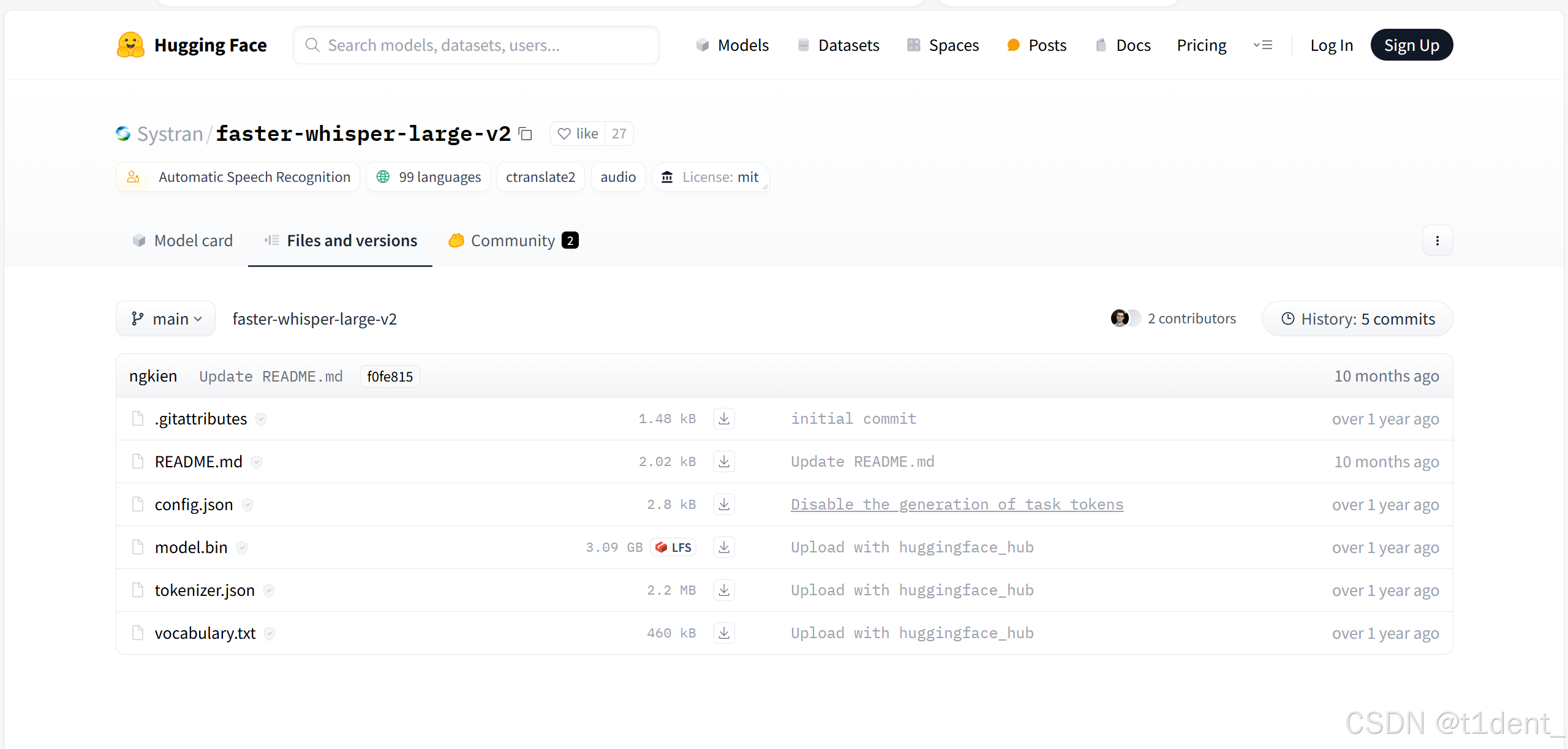Open the Community tab
This screenshot has width=1568, height=749.
coord(513,241)
